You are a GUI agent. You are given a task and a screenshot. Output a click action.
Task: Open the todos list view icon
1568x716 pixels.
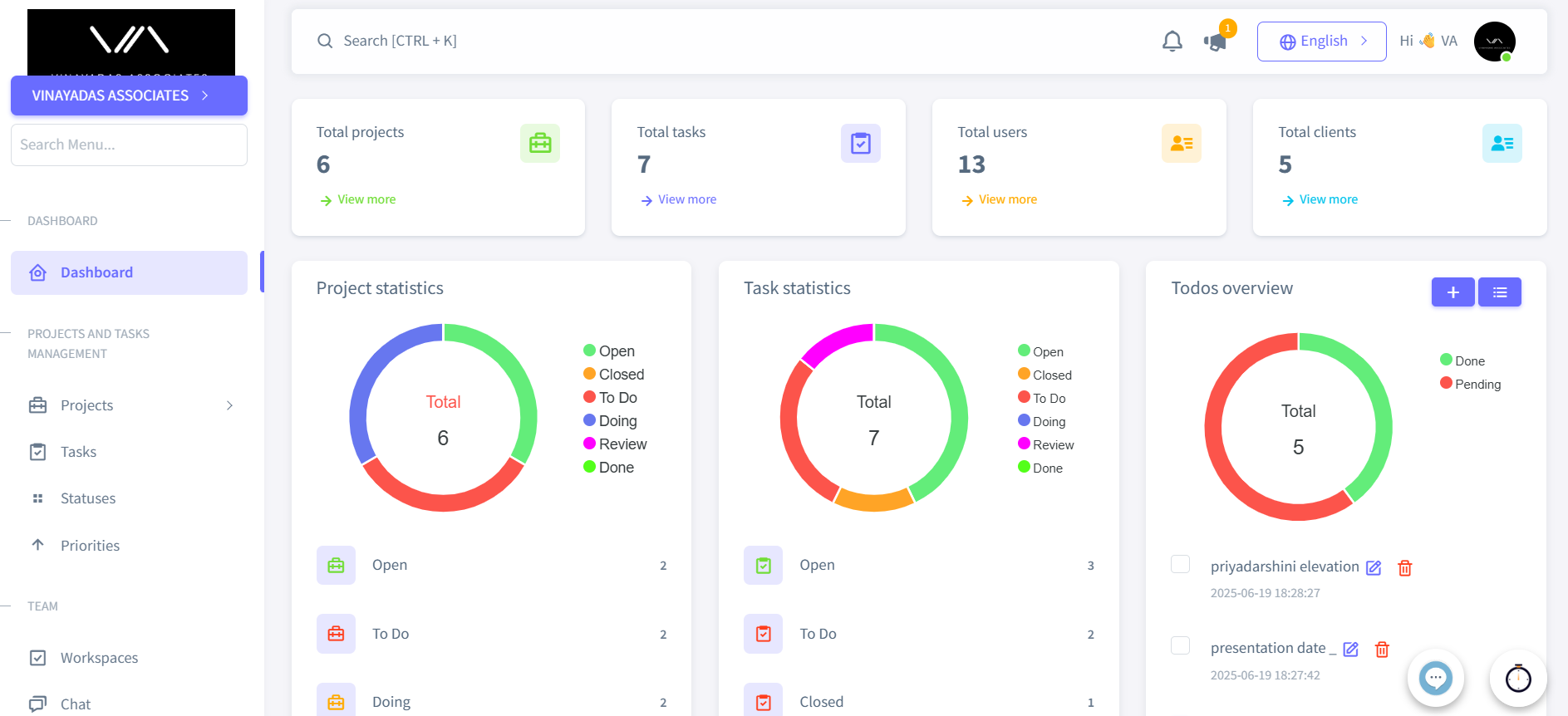coord(1499,292)
